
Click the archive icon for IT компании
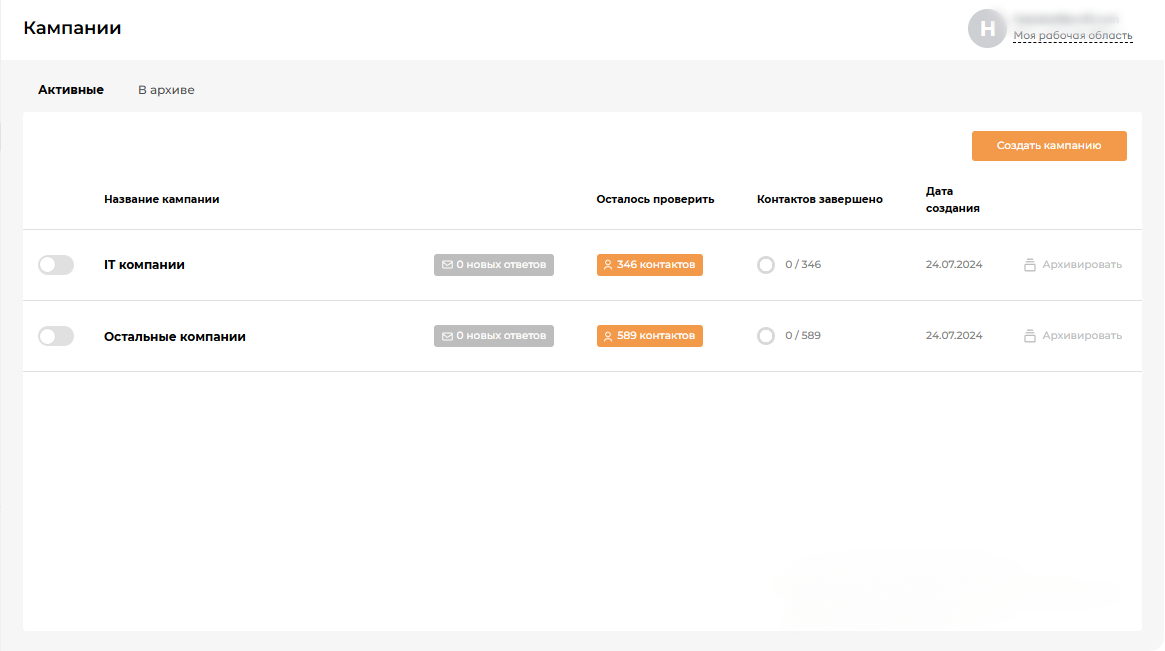(x=1029, y=265)
